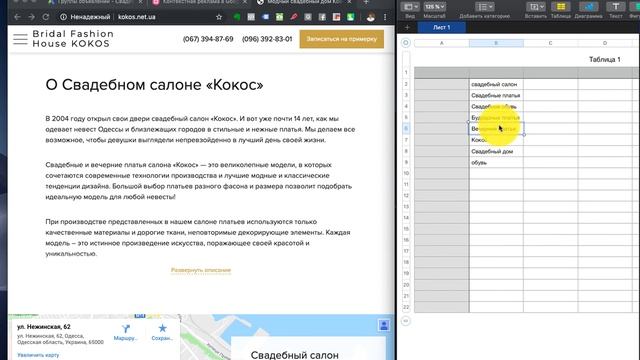Call the phone number (096) 392-83-01
This screenshot has height=360, width=640.
[267, 39]
